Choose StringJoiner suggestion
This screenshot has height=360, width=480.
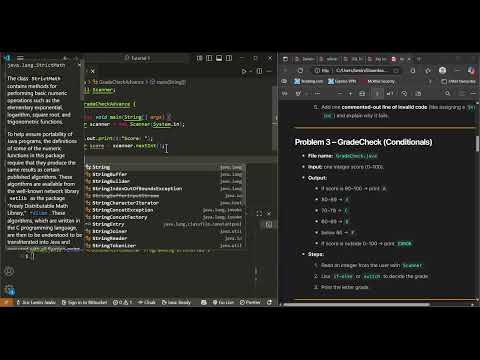pyautogui.click(x=165, y=231)
